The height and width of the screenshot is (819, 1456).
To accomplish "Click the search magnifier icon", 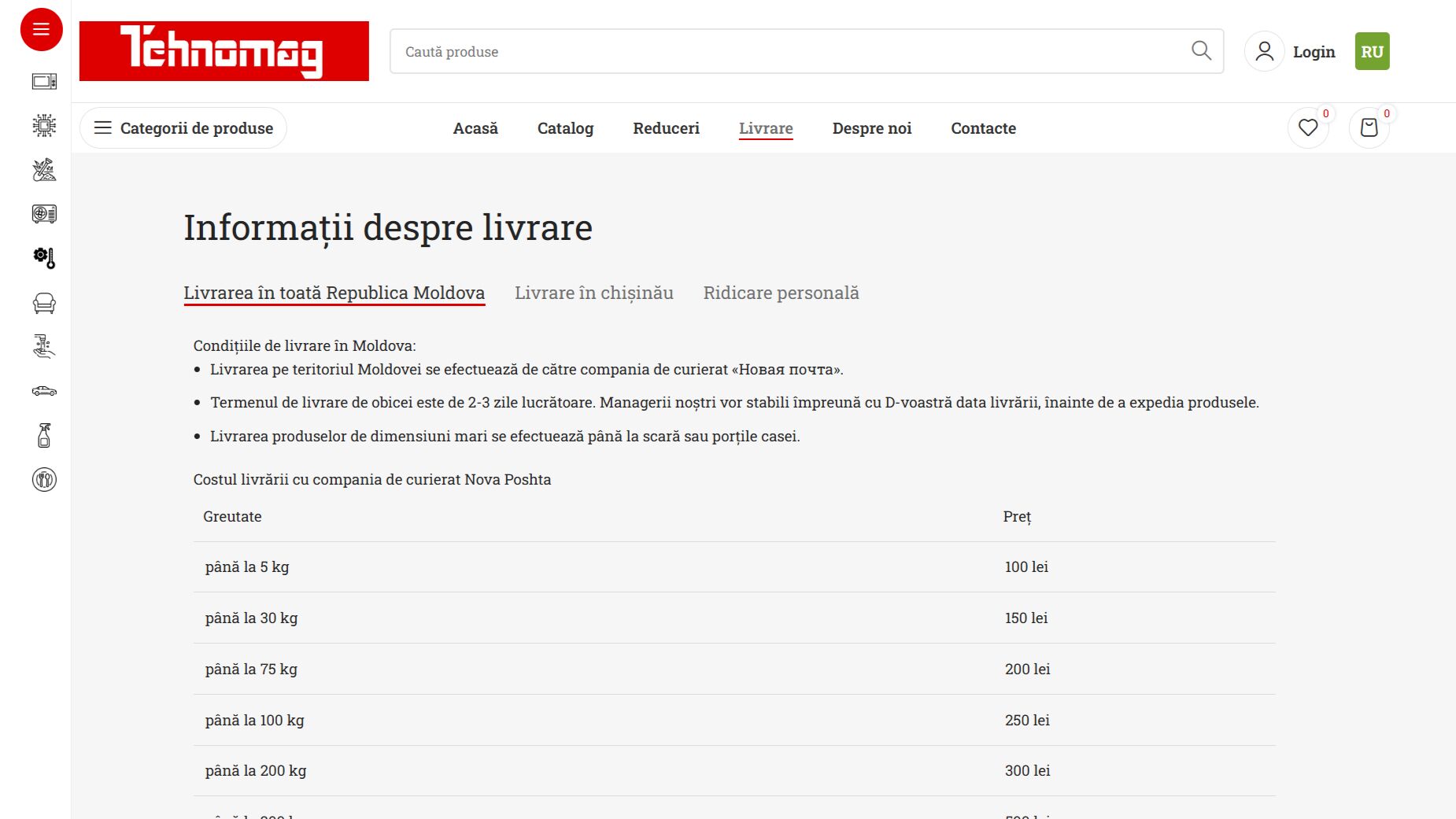I will point(1201,50).
